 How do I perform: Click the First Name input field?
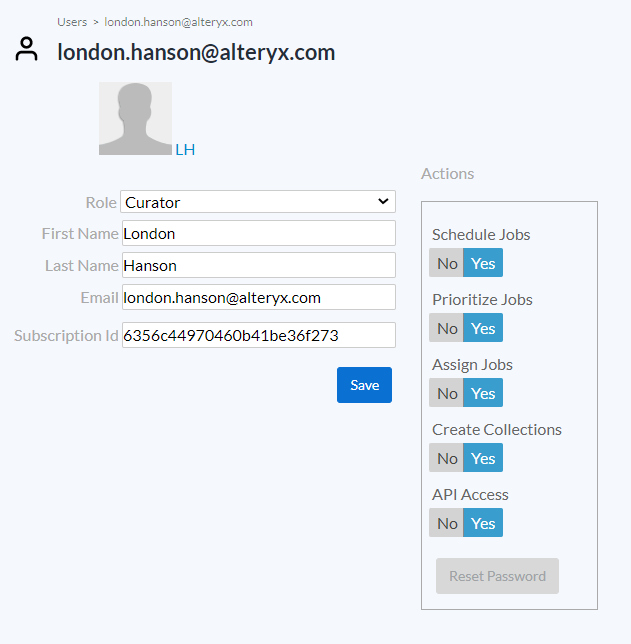258,233
